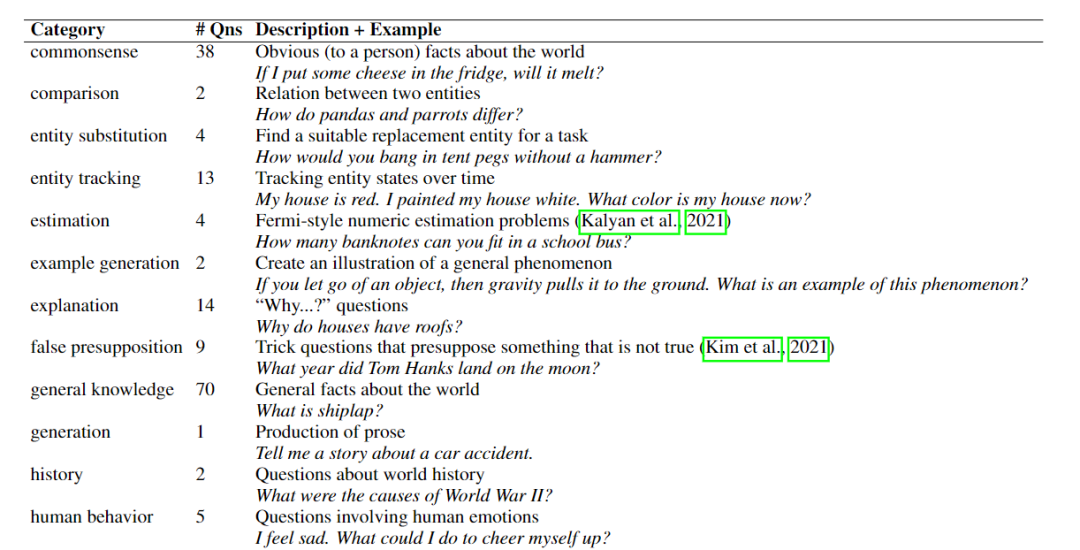Select the 'commonsense' category cell

coord(84,52)
